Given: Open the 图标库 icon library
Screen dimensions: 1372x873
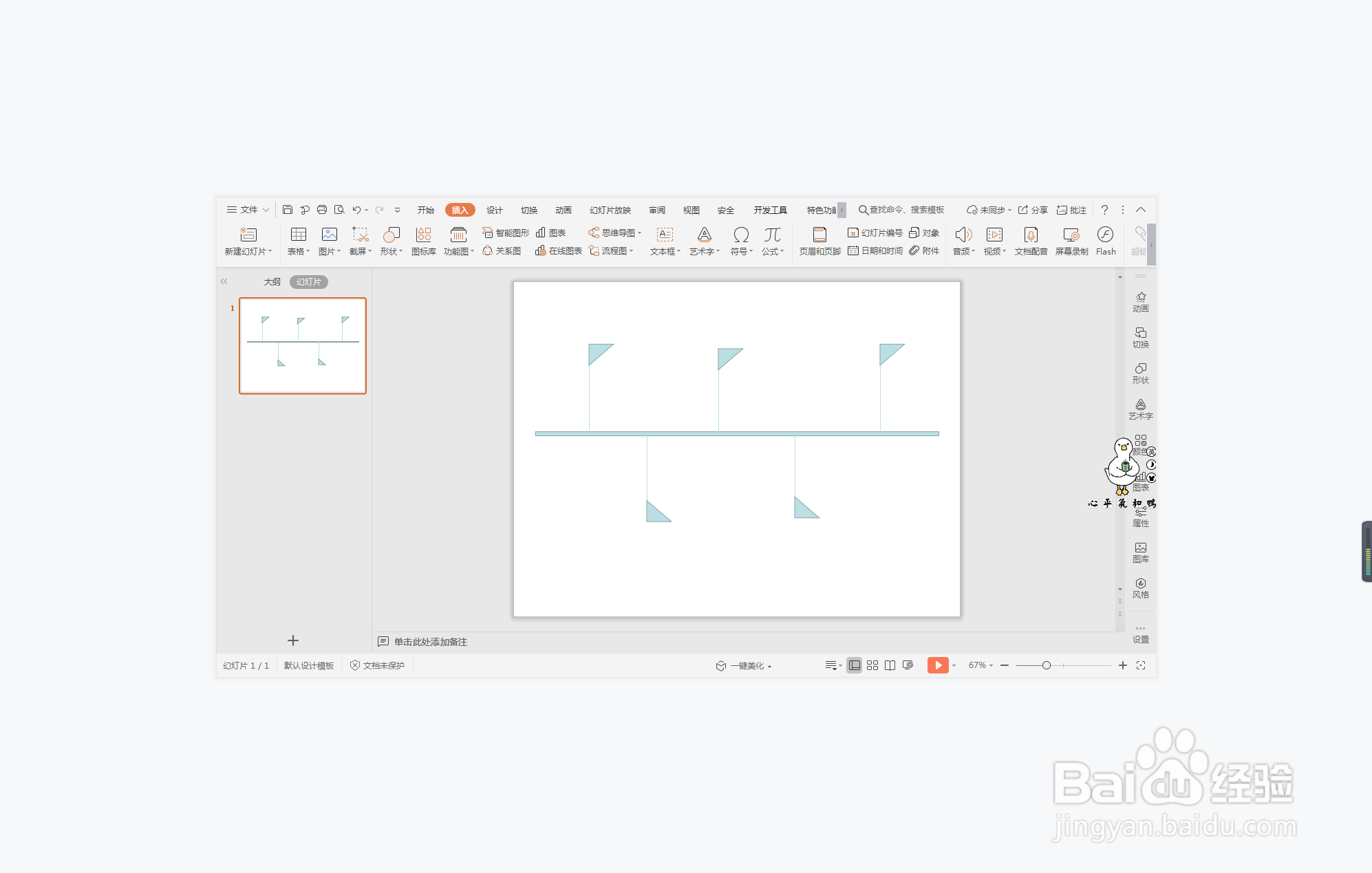Looking at the screenshot, I should [423, 239].
